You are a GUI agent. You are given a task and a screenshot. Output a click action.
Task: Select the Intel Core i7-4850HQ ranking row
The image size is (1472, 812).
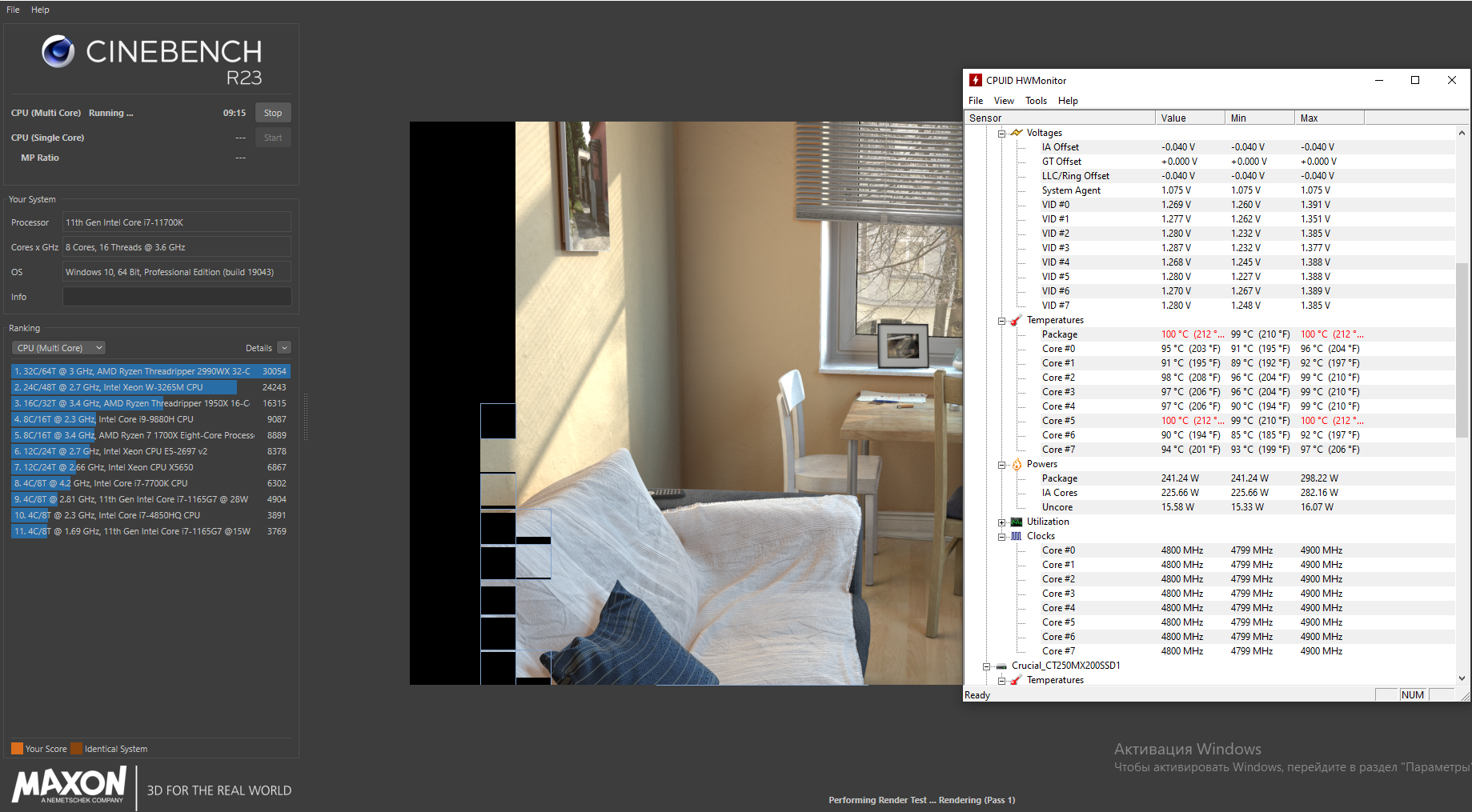tap(150, 515)
